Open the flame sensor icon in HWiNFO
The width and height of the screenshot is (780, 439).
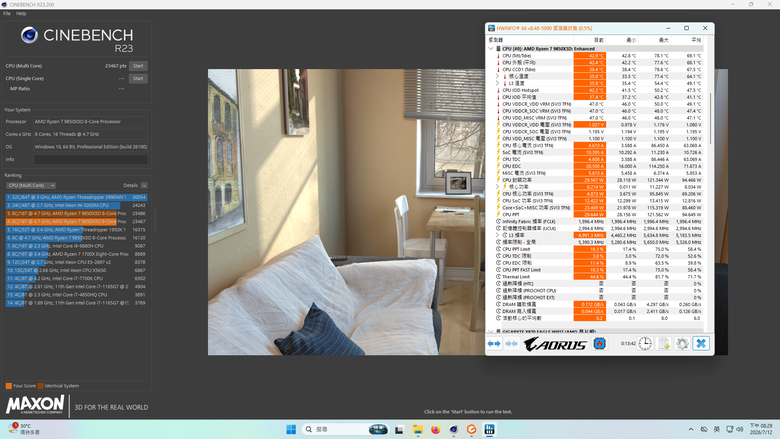point(599,344)
